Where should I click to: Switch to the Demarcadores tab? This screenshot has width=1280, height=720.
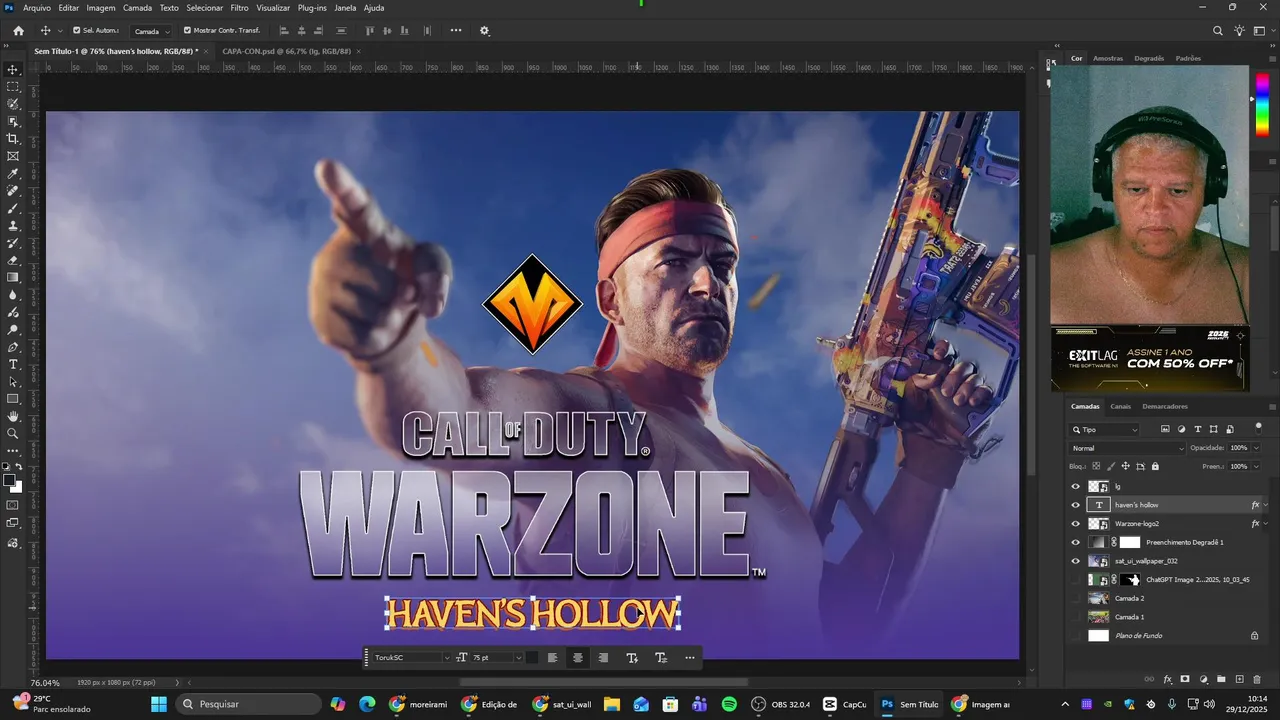1165,406
